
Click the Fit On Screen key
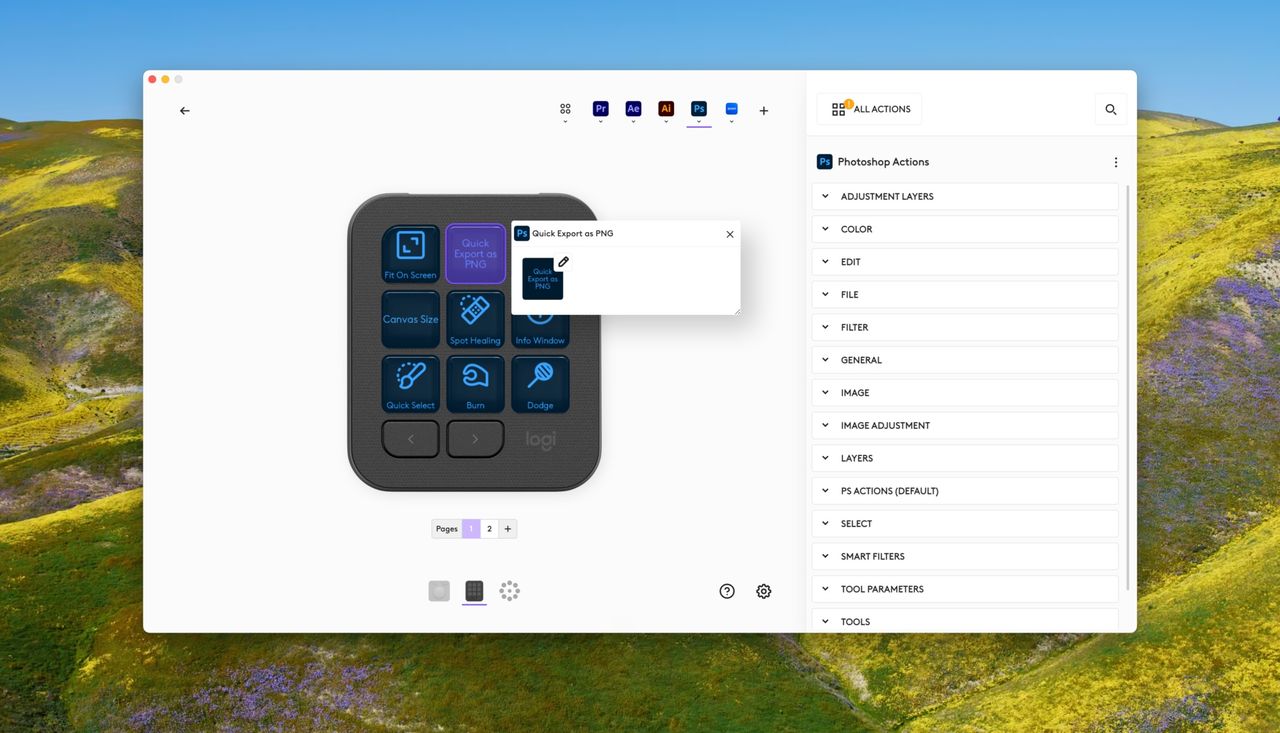[410, 253]
